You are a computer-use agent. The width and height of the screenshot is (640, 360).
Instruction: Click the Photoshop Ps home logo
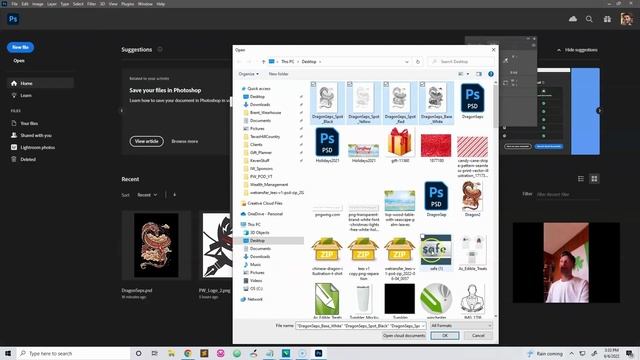(x=13, y=19)
